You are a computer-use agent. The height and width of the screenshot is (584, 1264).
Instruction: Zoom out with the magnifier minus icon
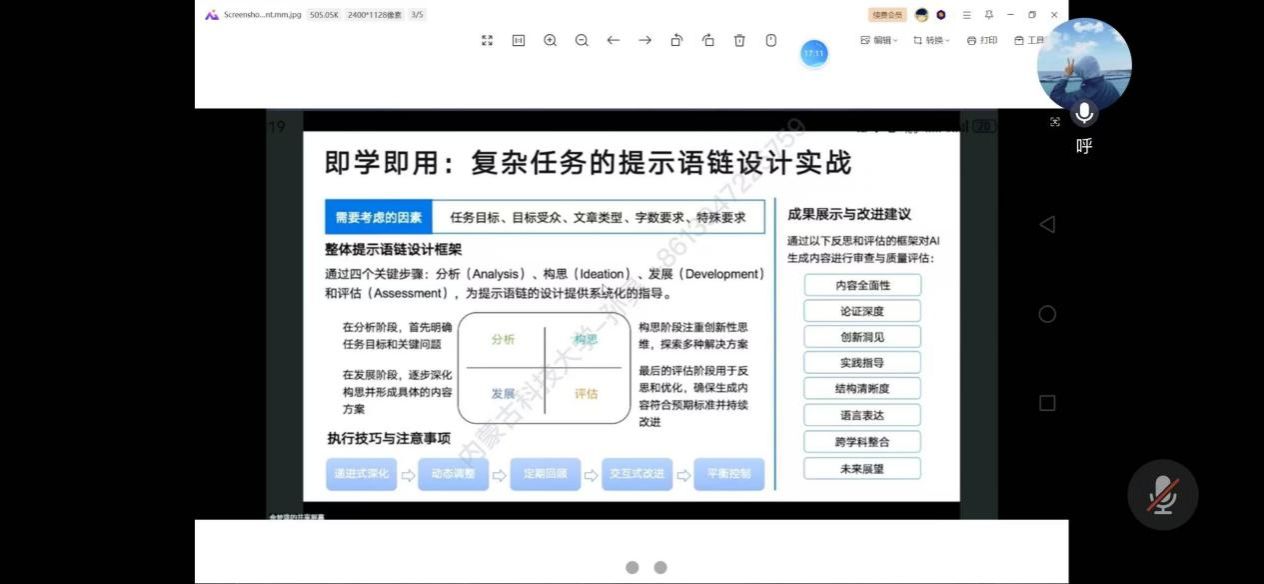(581, 40)
